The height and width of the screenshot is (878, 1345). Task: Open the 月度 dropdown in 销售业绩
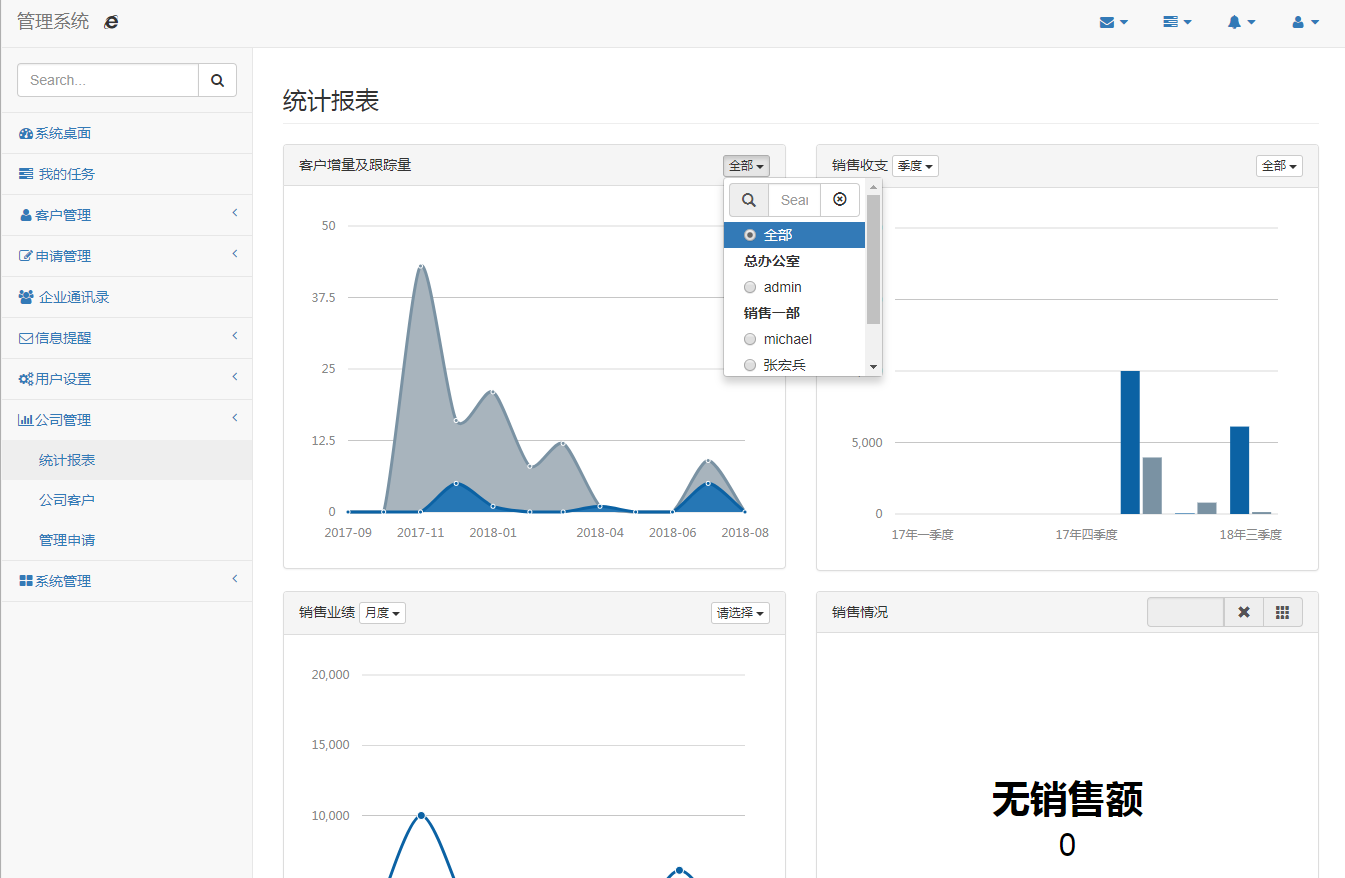pyautogui.click(x=382, y=613)
